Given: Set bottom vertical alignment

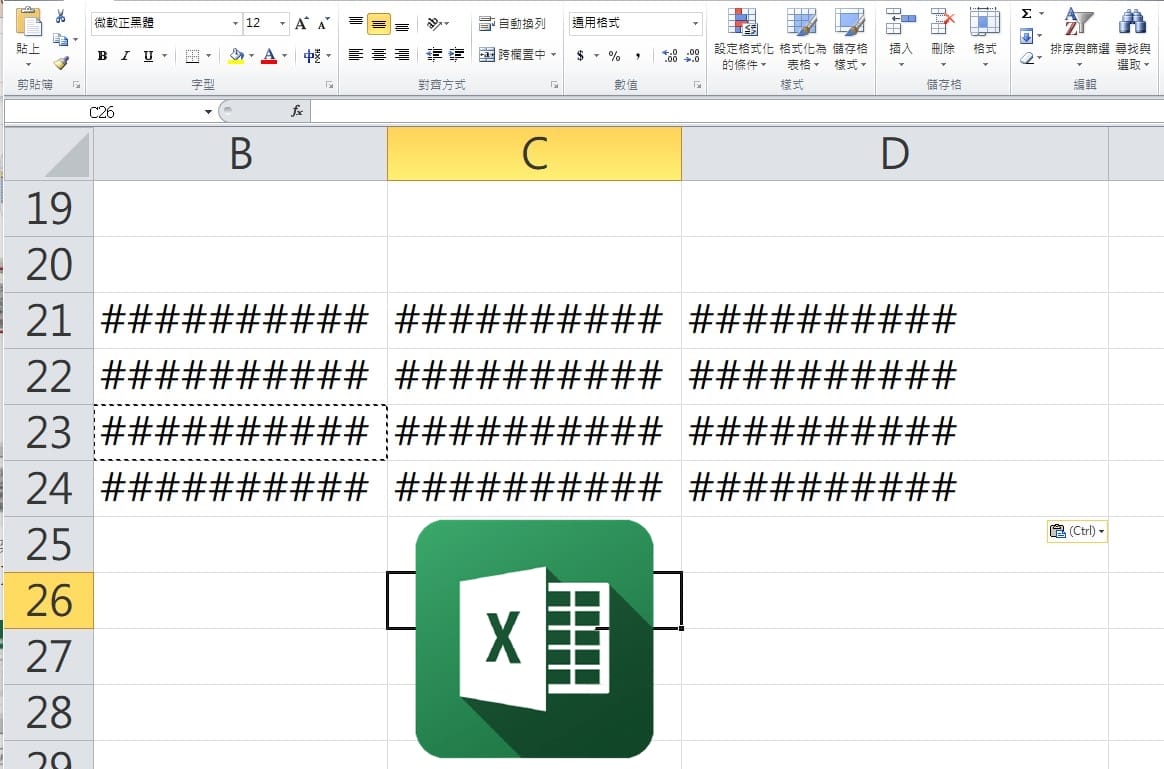Looking at the screenshot, I should [402, 24].
